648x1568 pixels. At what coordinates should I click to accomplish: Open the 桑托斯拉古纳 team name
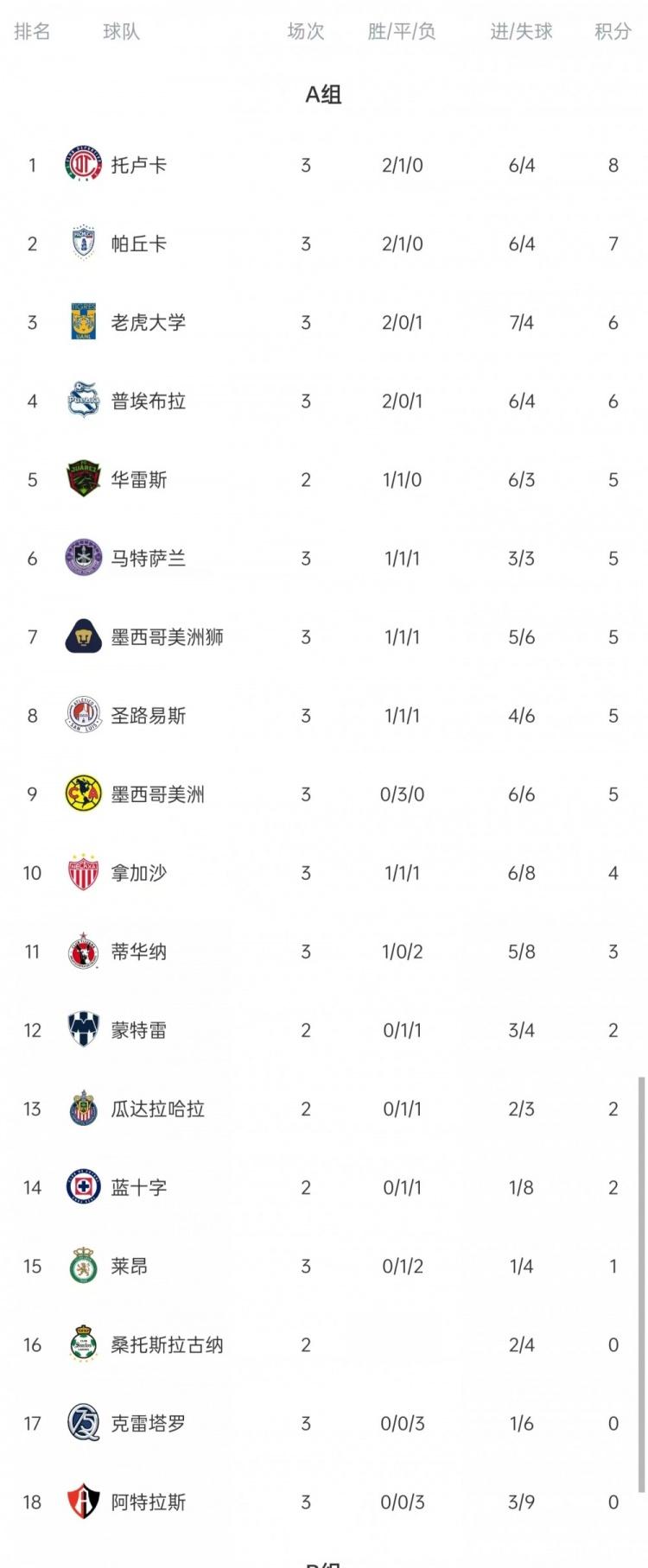click(x=168, y=1344)
